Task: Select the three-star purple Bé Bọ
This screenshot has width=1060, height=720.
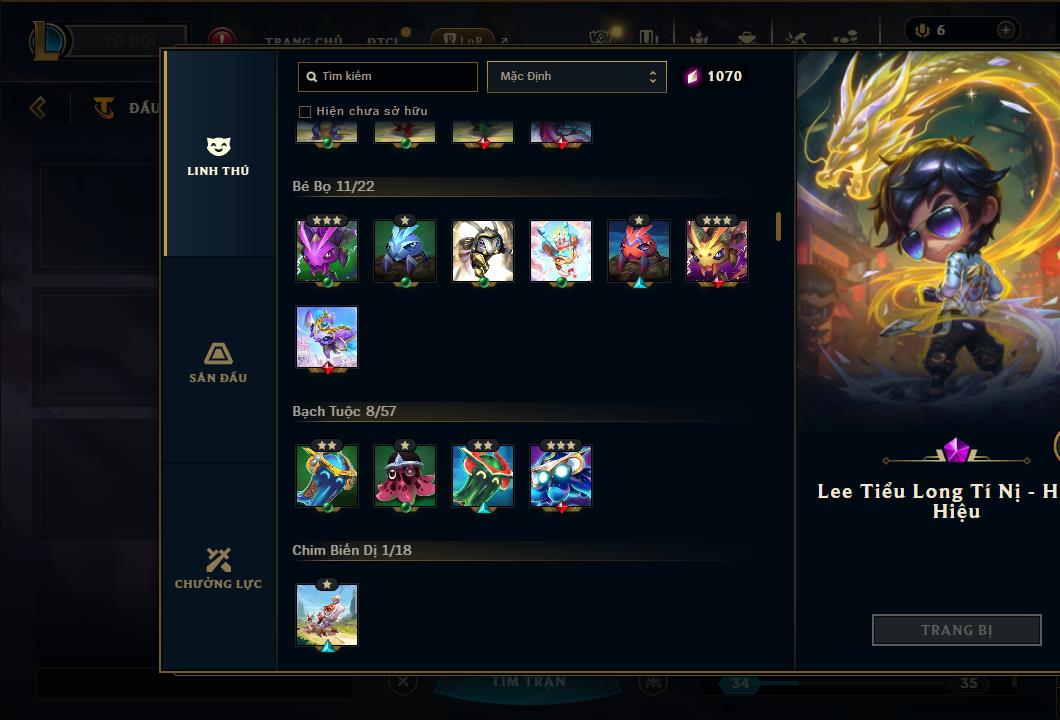Action: coord(327,251)
